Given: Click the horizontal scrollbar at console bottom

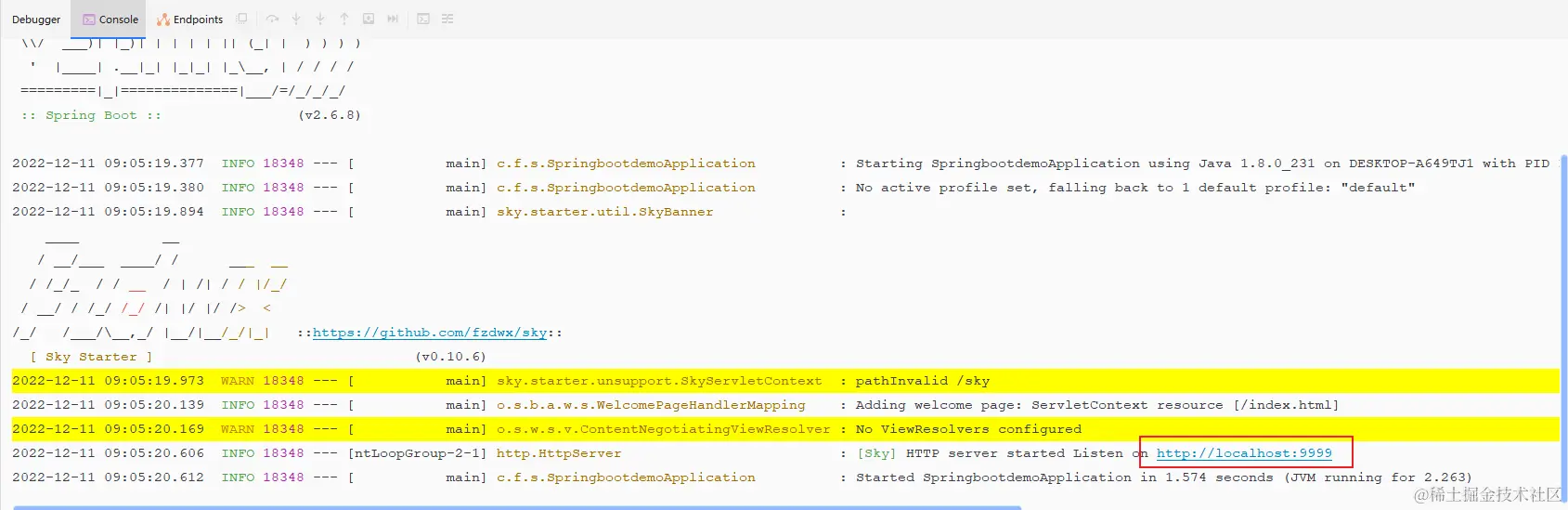Looking at the screenshot, I should tap(517, 507).
